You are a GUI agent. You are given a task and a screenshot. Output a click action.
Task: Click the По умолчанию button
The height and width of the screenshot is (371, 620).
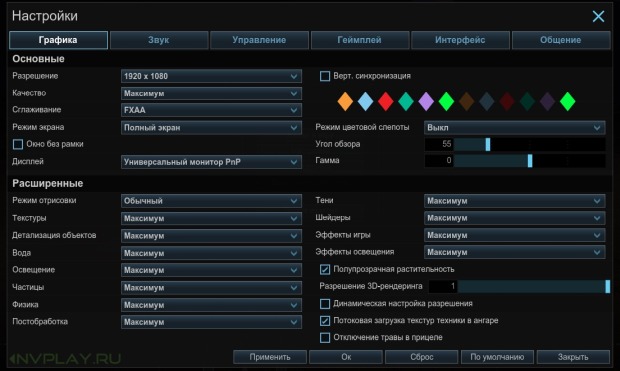coord(497,357)
